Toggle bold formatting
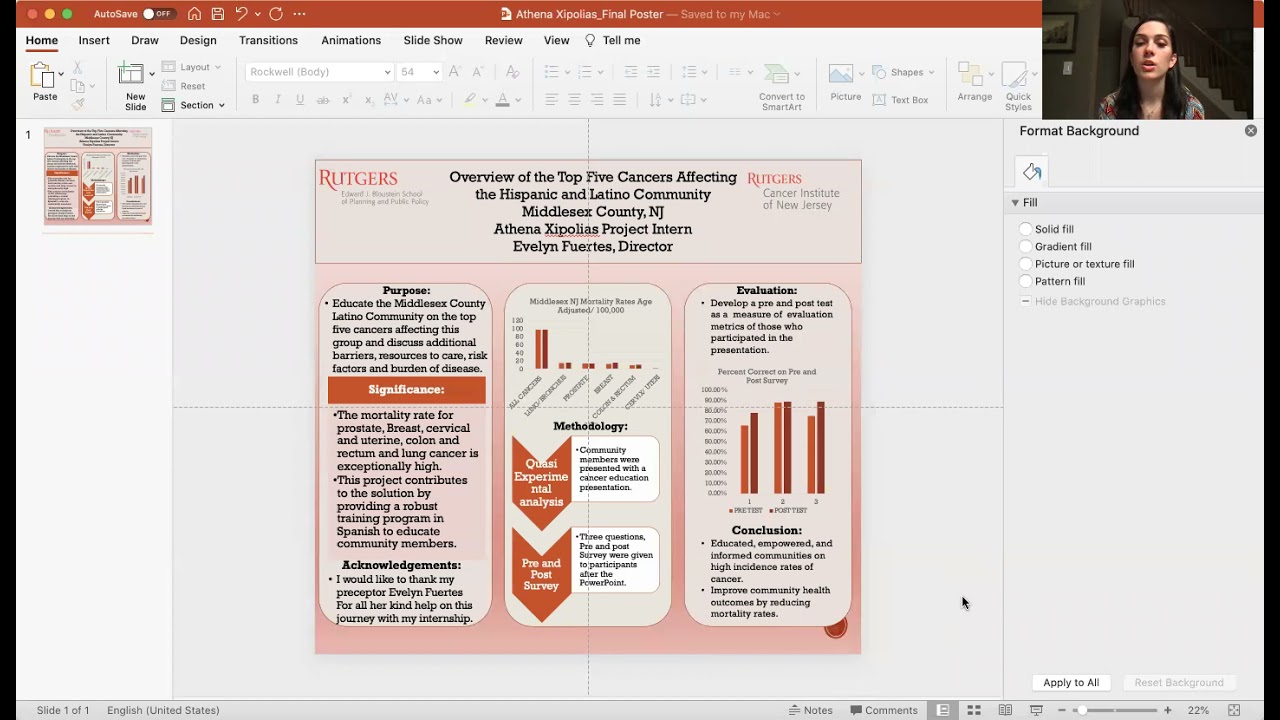The image size is (1280, 720). (x=255, y=100)
